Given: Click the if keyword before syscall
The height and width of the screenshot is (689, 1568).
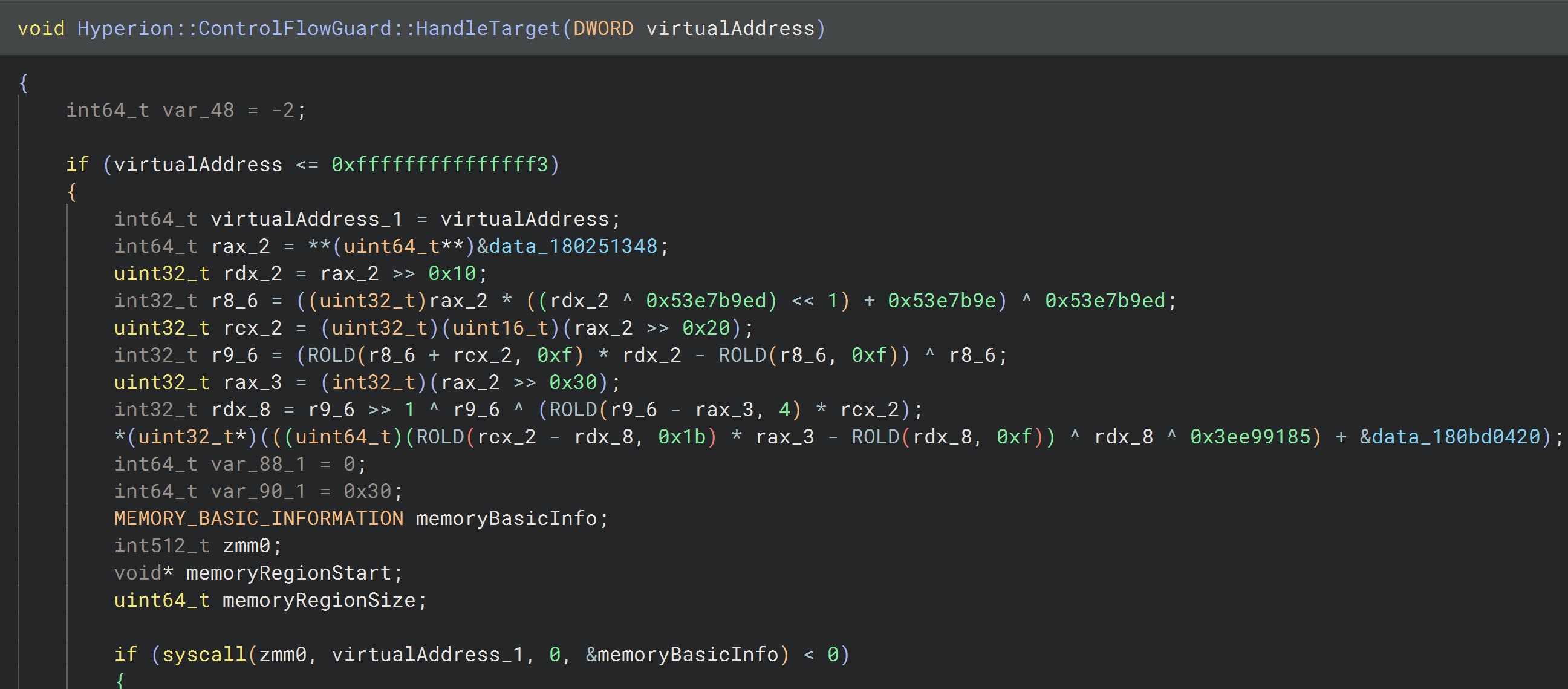Looking at the screenshot, I should point(125,655).
